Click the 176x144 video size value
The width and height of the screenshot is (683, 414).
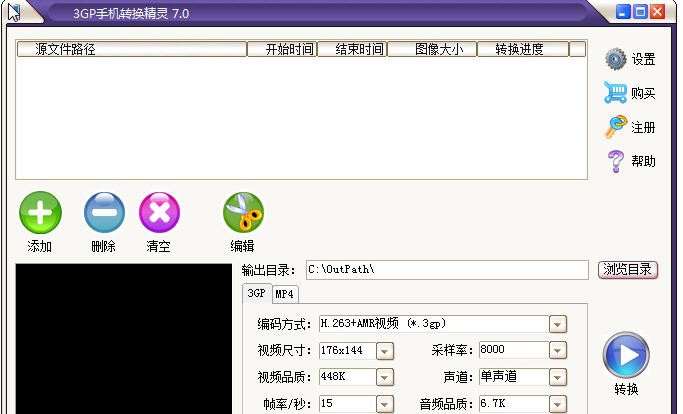click(x=342, y=350)
